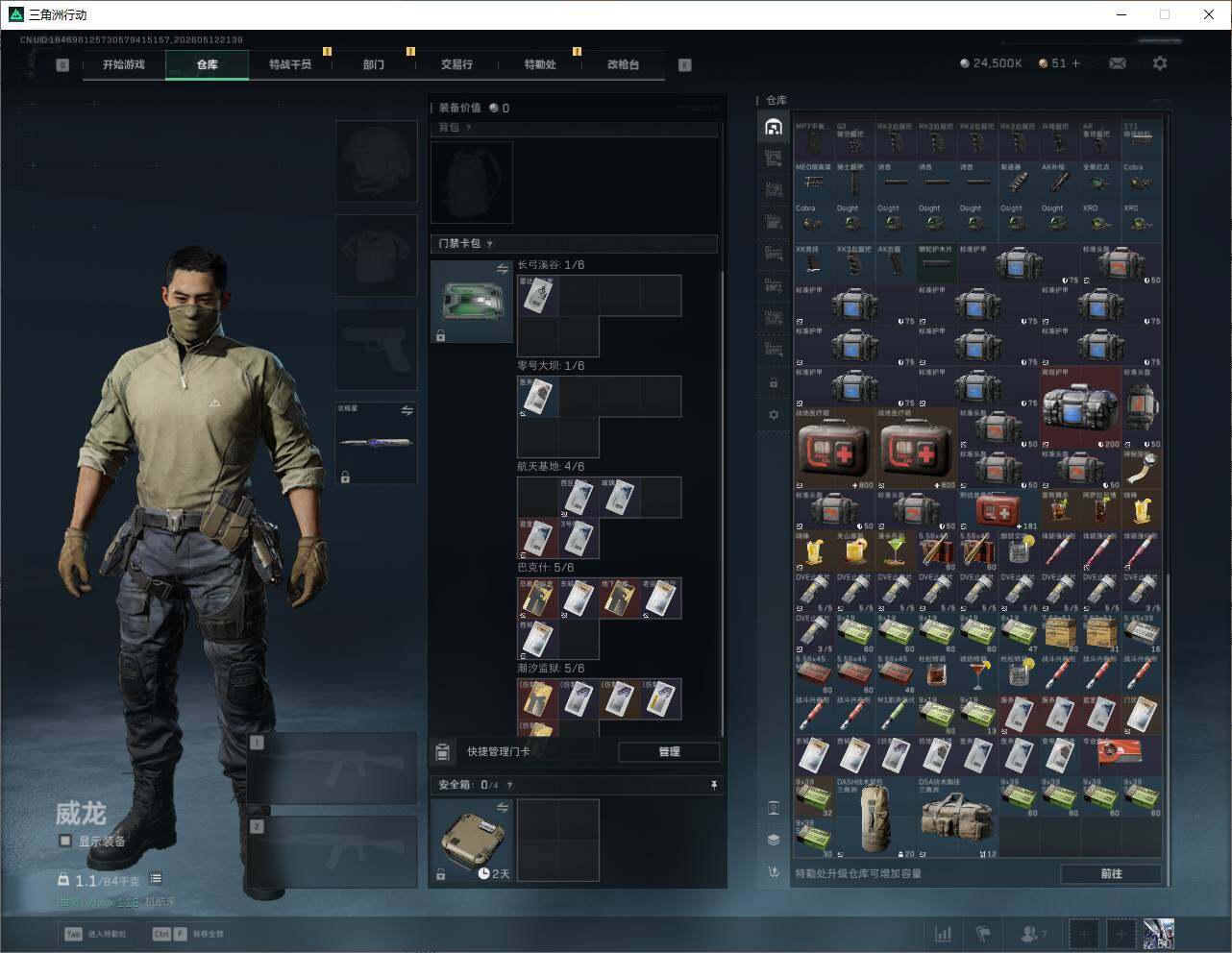1232x953 pixels.
Task: Click the empty backpack slot
Action: coord(472,182)
